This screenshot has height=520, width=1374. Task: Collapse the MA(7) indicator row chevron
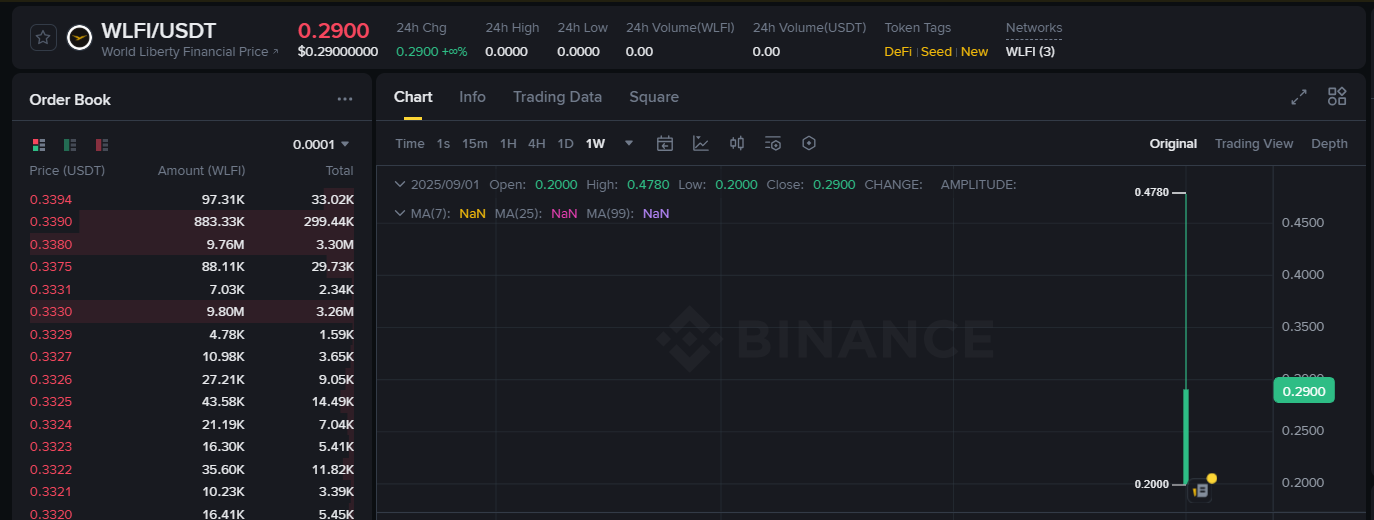[400, 213]
